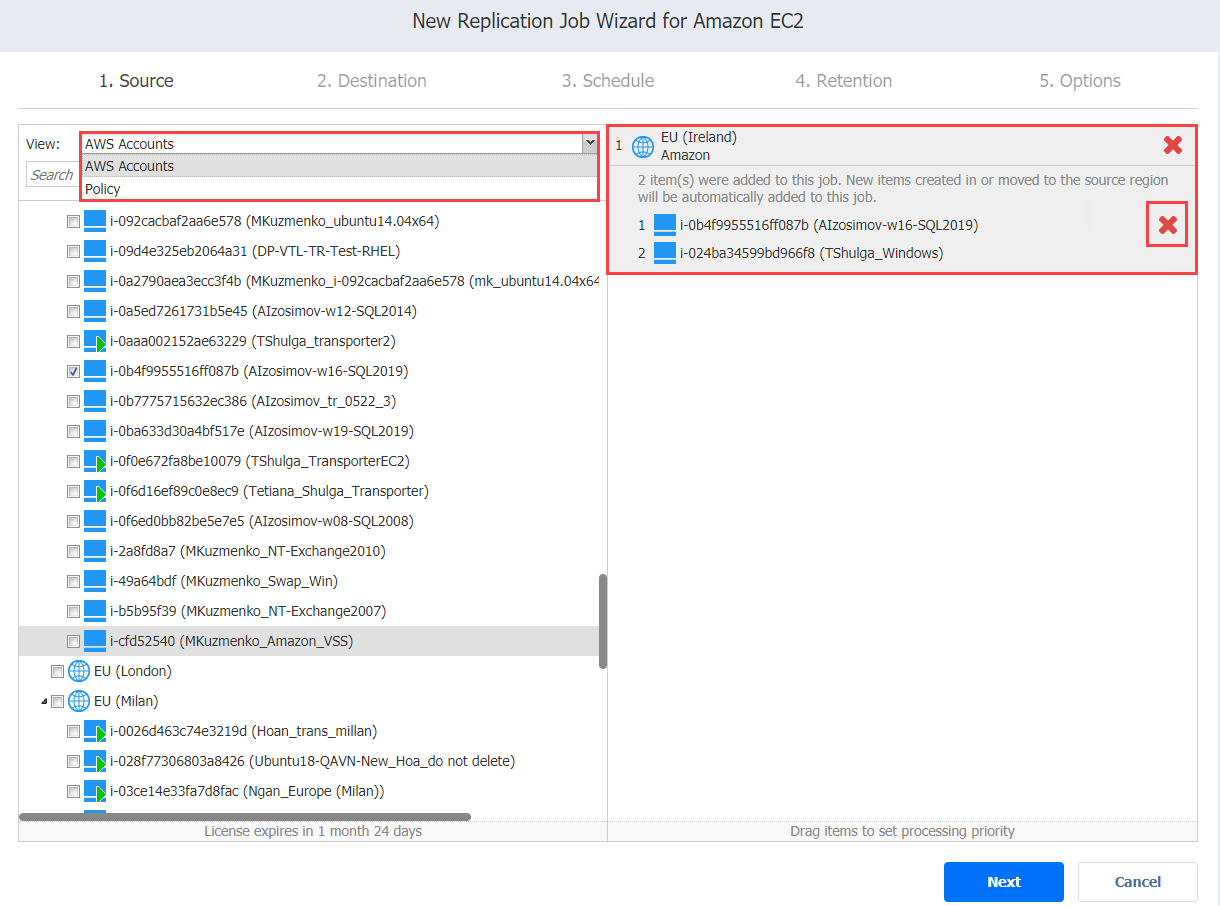Click the vertical scrollbar of instance tree

(x=602, y=621)
